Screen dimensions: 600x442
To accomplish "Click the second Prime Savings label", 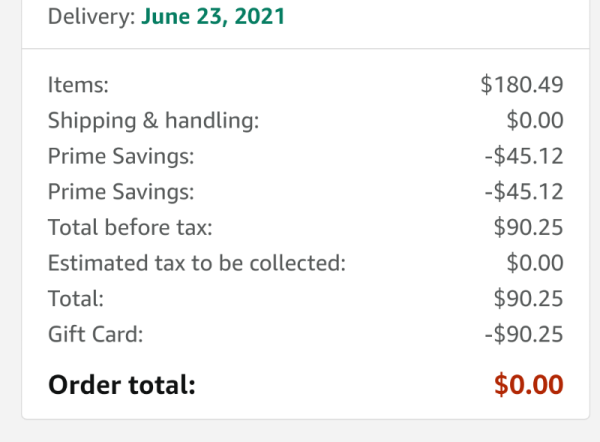I will click(121, 192).
